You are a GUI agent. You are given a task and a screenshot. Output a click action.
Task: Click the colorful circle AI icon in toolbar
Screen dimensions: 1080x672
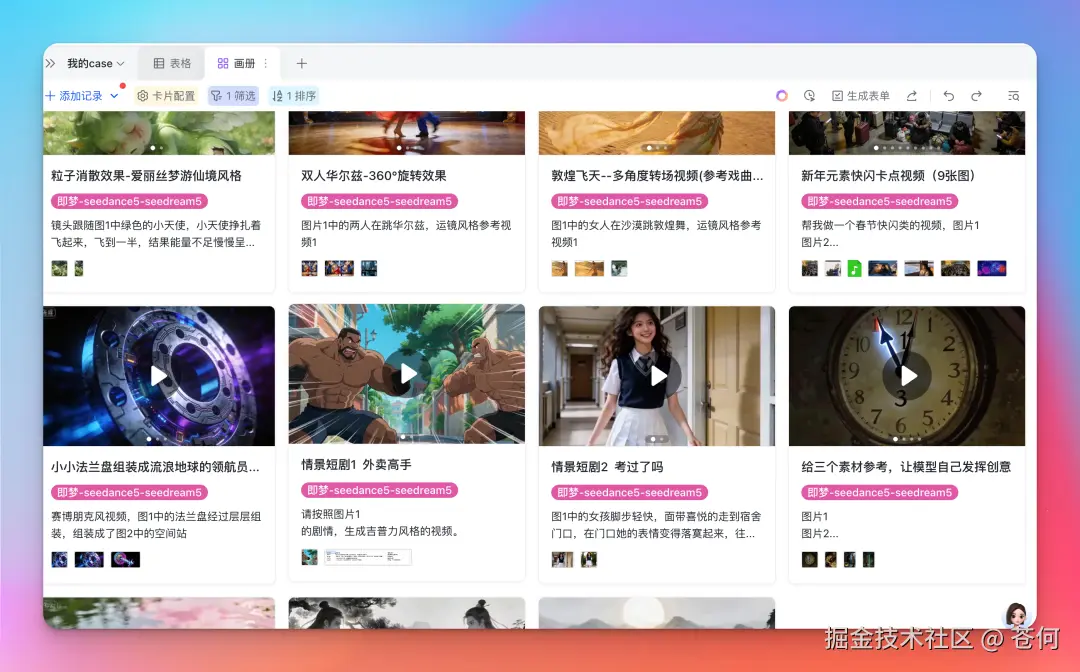pyautogui.click(x=782, y=95)
